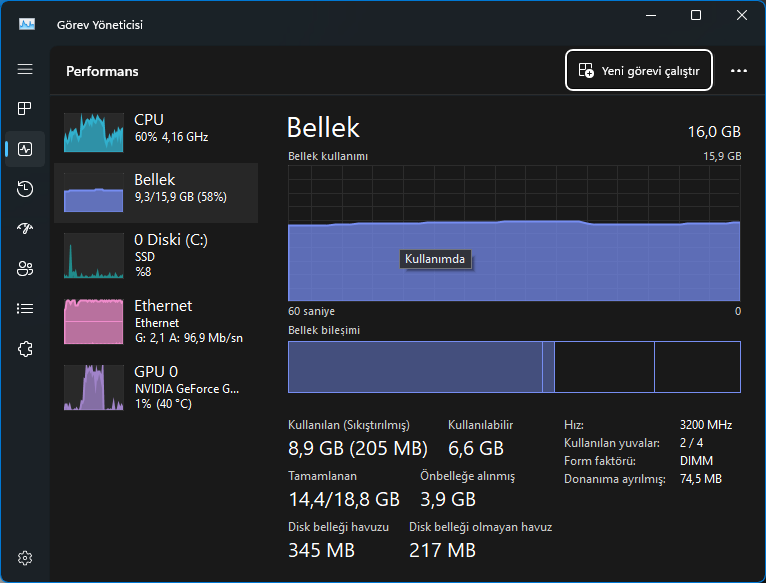Open Settings gear in the sidebar

pos(25,557)
